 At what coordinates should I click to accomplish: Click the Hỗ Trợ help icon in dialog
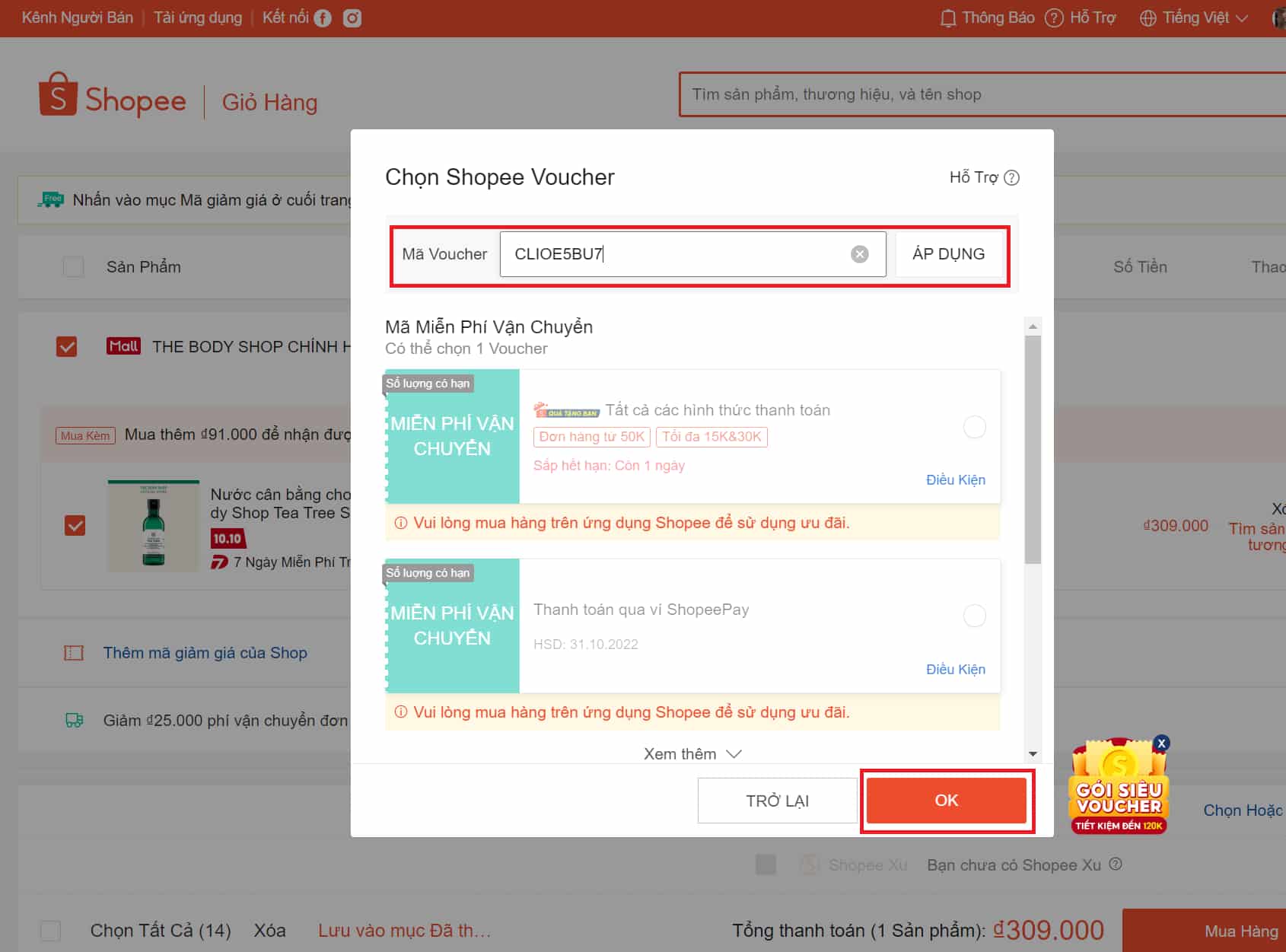[x=1011, y=177]
